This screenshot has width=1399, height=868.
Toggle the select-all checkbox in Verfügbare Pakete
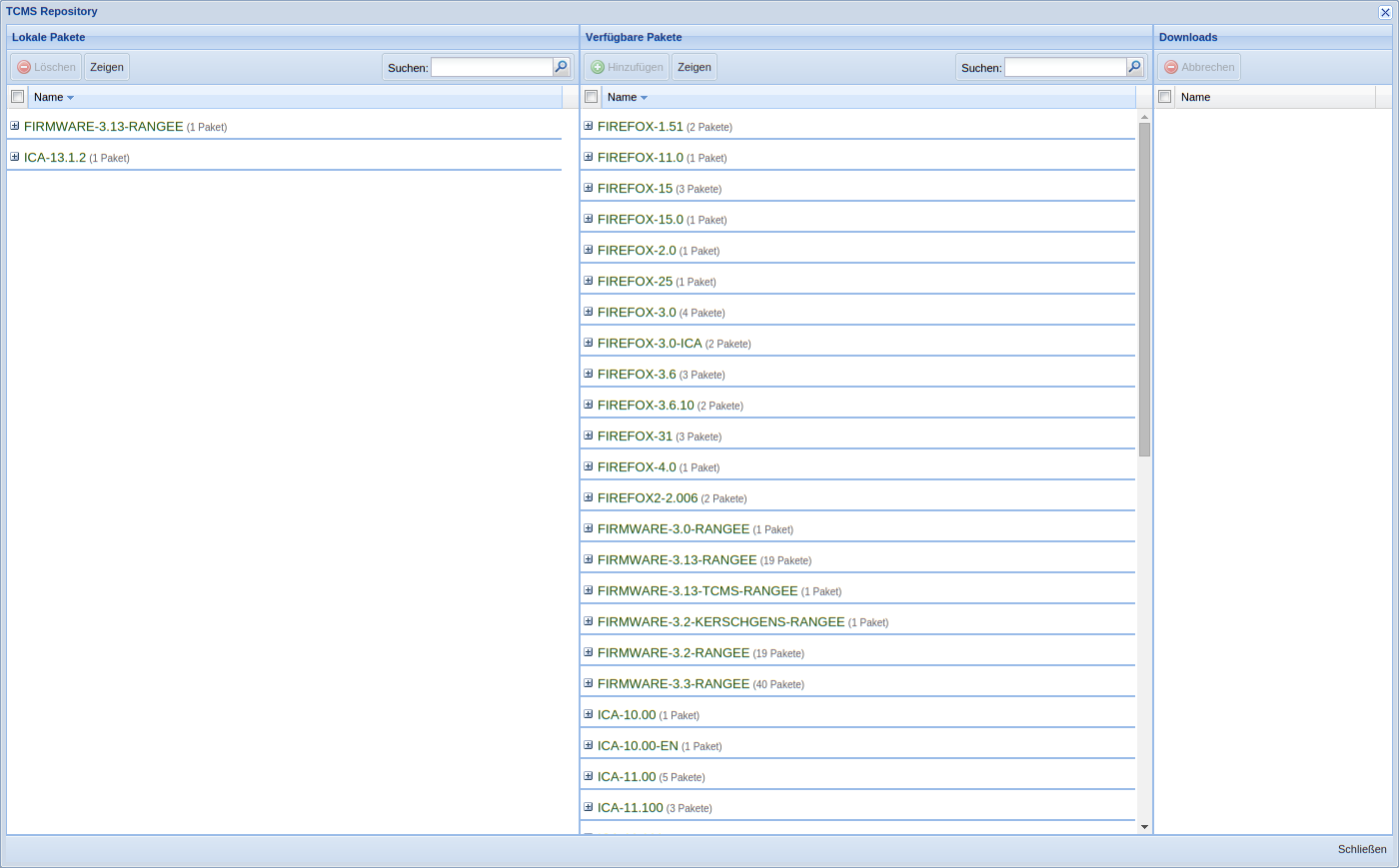tap(591, 96)
